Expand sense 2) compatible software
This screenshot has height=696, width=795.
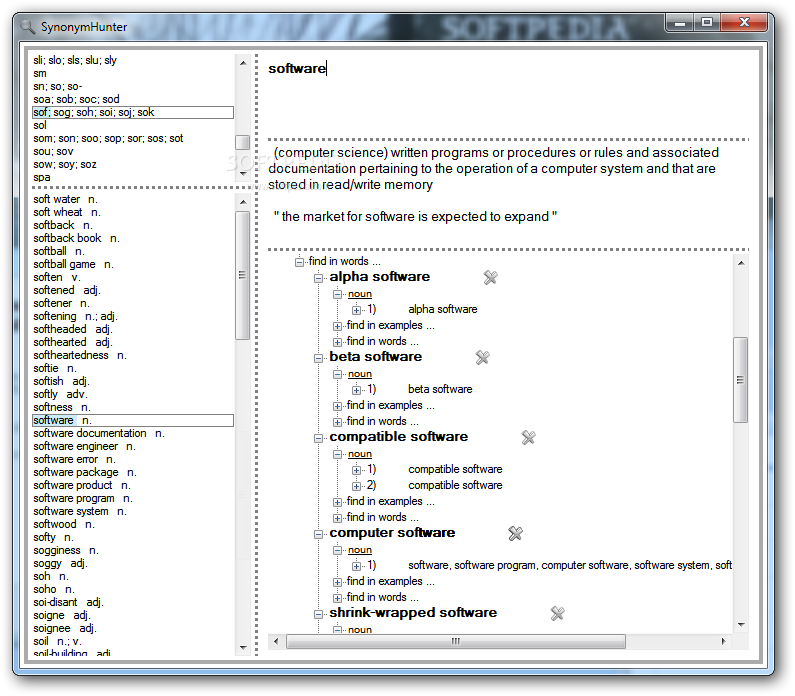tap(356, 486)
